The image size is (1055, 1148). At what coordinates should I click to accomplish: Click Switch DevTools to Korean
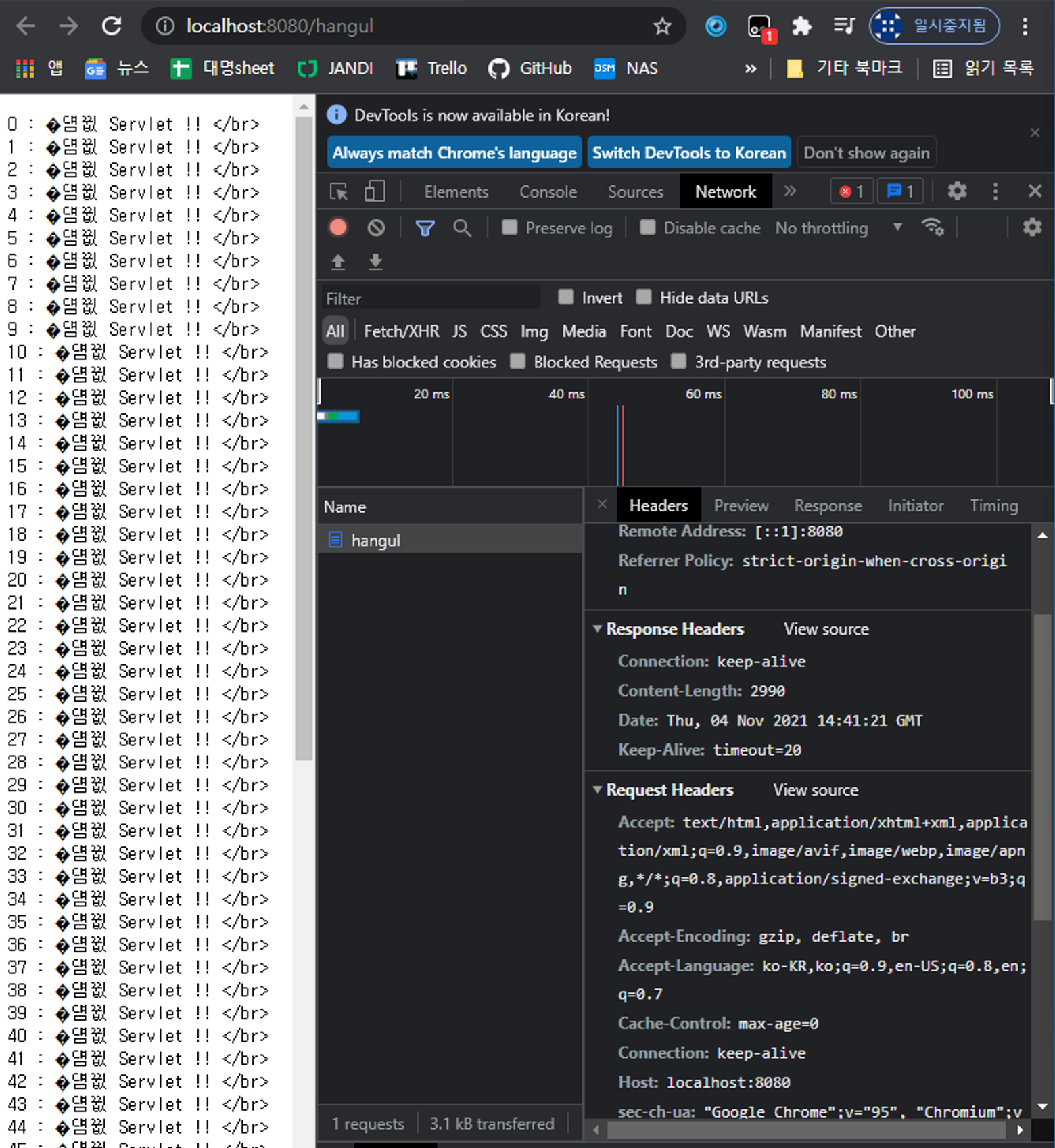(689, 153)
